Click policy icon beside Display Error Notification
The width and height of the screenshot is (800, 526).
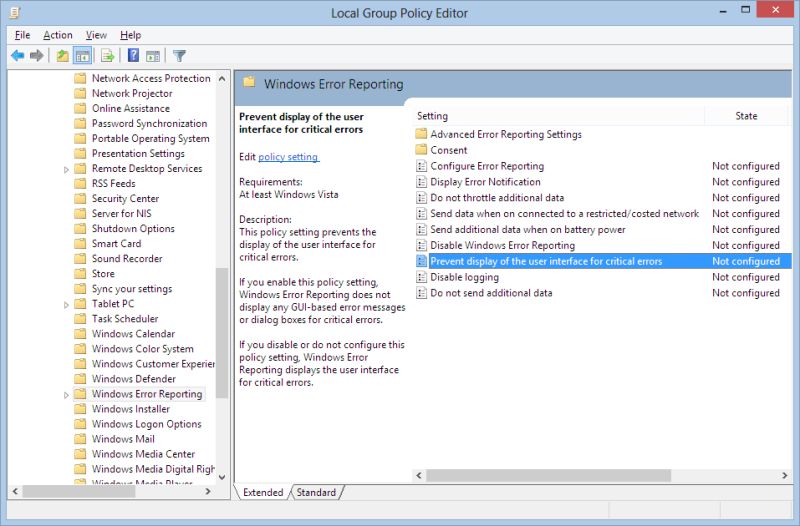pos(421,182)
